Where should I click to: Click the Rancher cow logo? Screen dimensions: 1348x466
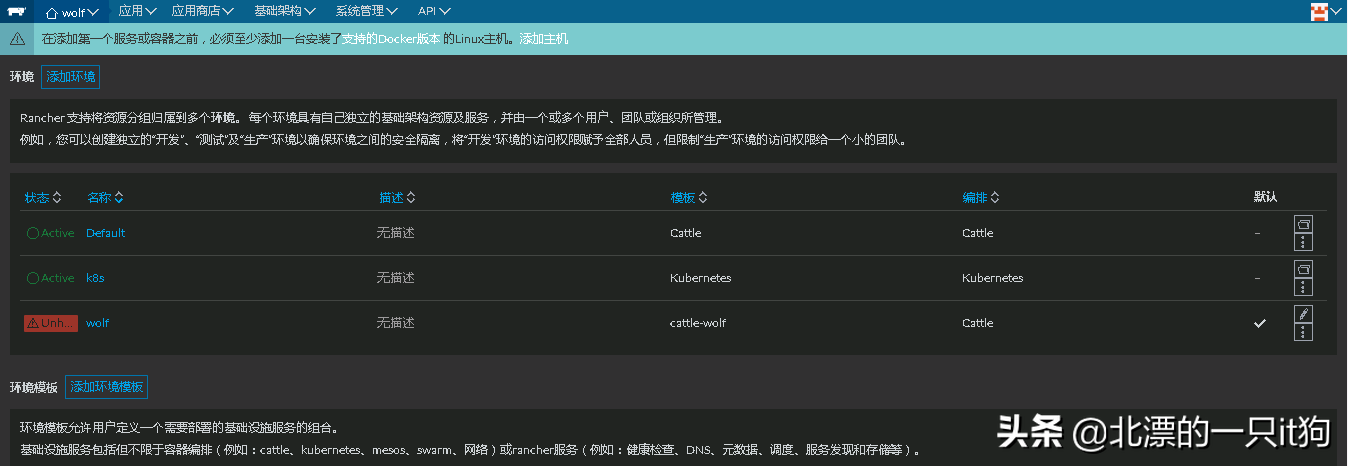tap(16, 11)
